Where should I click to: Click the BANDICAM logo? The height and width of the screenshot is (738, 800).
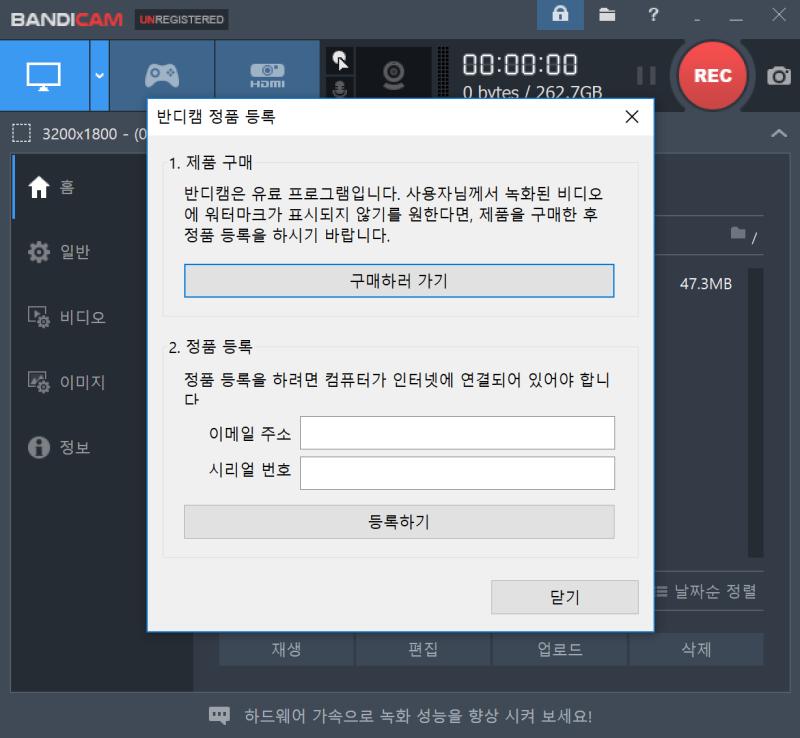click(67, 19)
